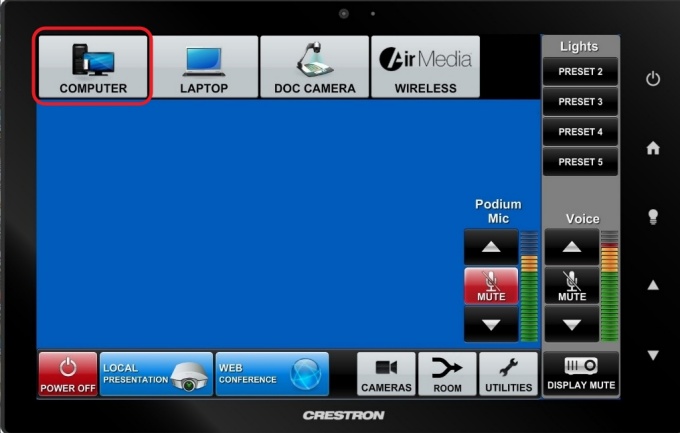
Task: Click the Voice volume level meter
Action: 609,286
